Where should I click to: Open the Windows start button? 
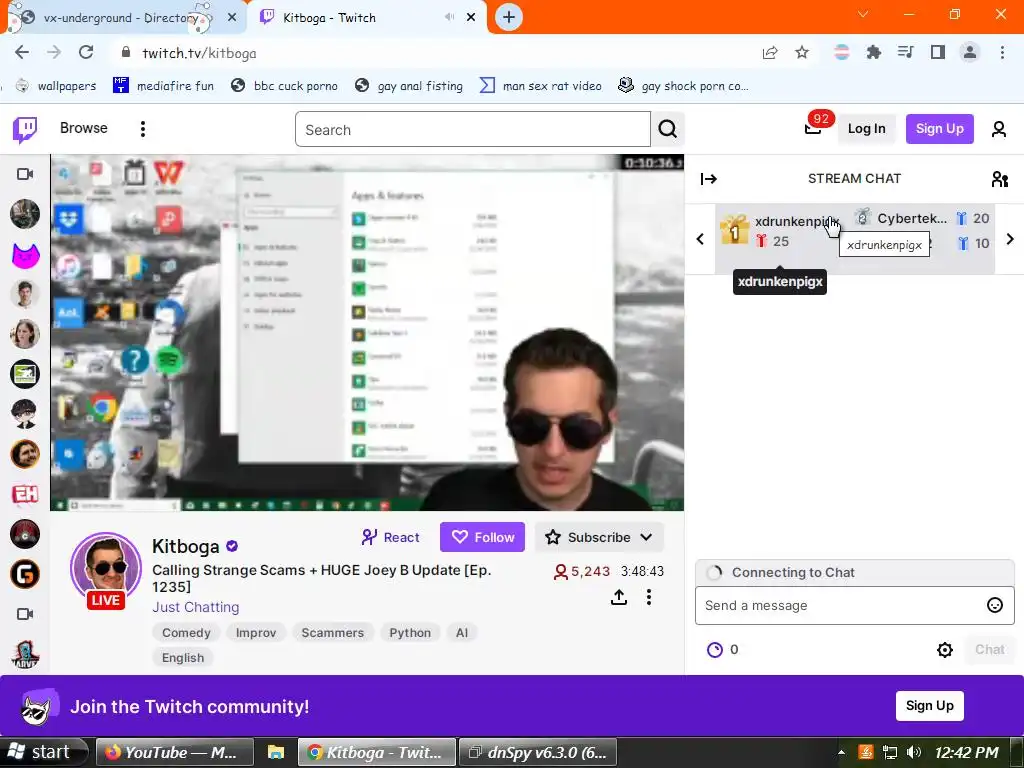point(43,752)
